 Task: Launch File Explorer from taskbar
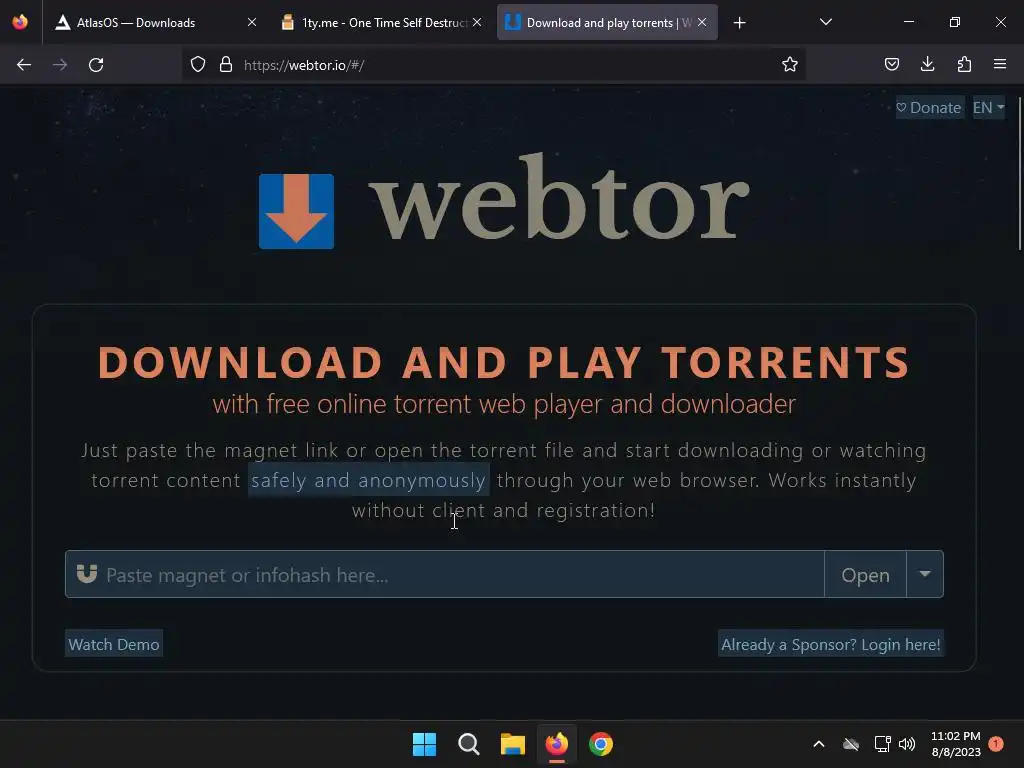[x=513, y=744]
